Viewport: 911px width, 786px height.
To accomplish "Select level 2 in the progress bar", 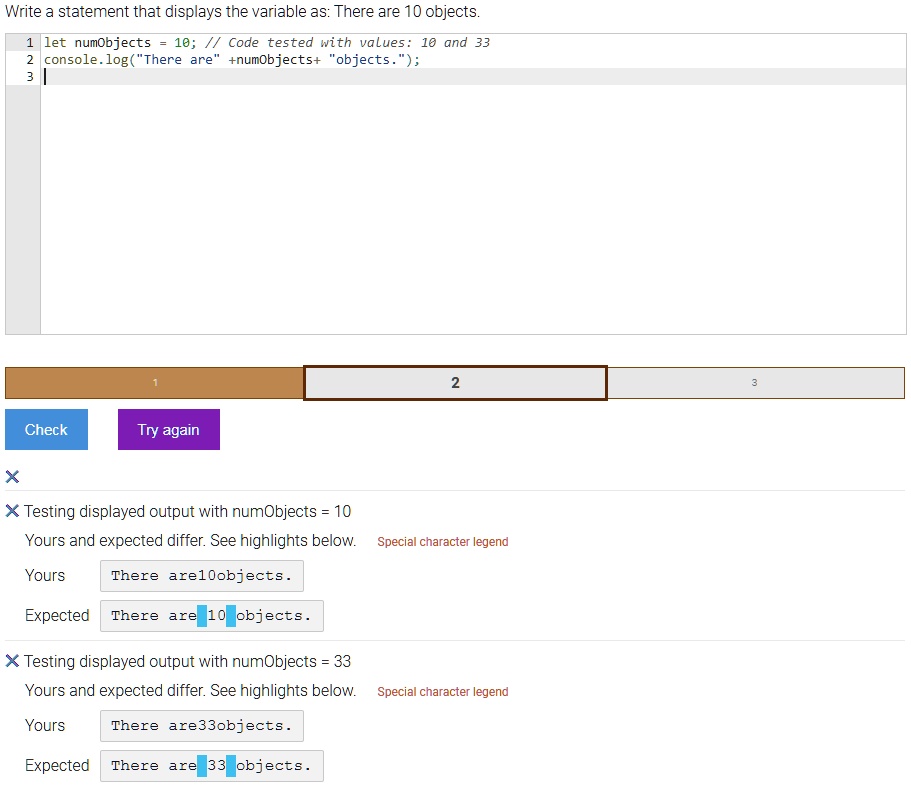I will pos(455,383).
